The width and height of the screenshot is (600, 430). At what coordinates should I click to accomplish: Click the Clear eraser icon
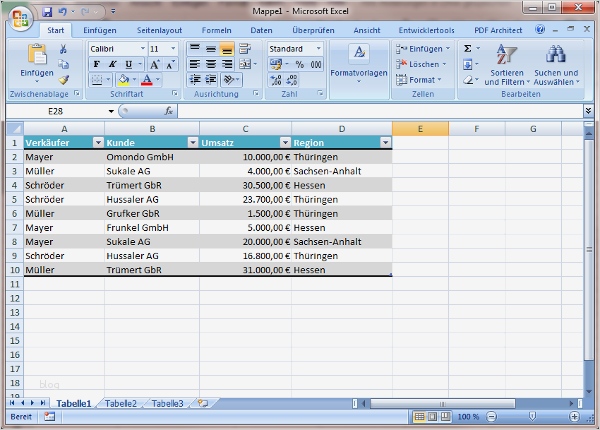[x=468, y=80]
